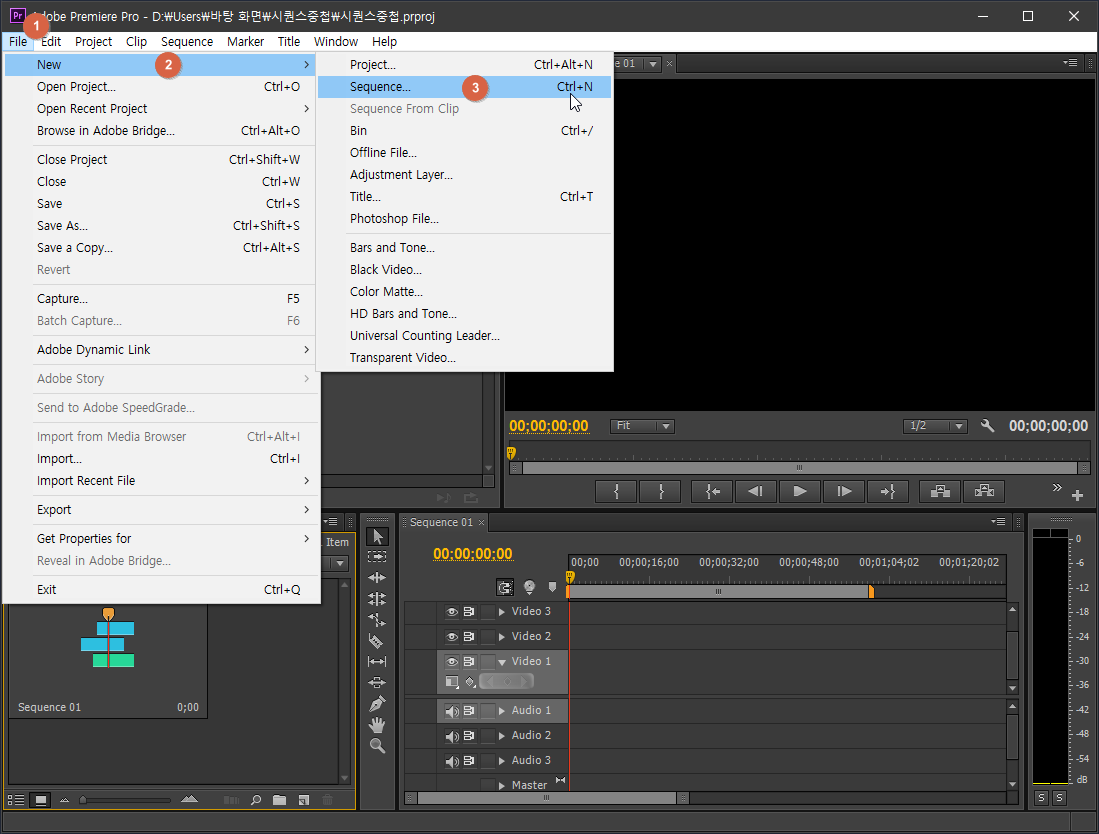Image resolution: width=1099 pixels, height=834 pixels.
Task: Click the timeline playhead marker
Action: point(570,577)
